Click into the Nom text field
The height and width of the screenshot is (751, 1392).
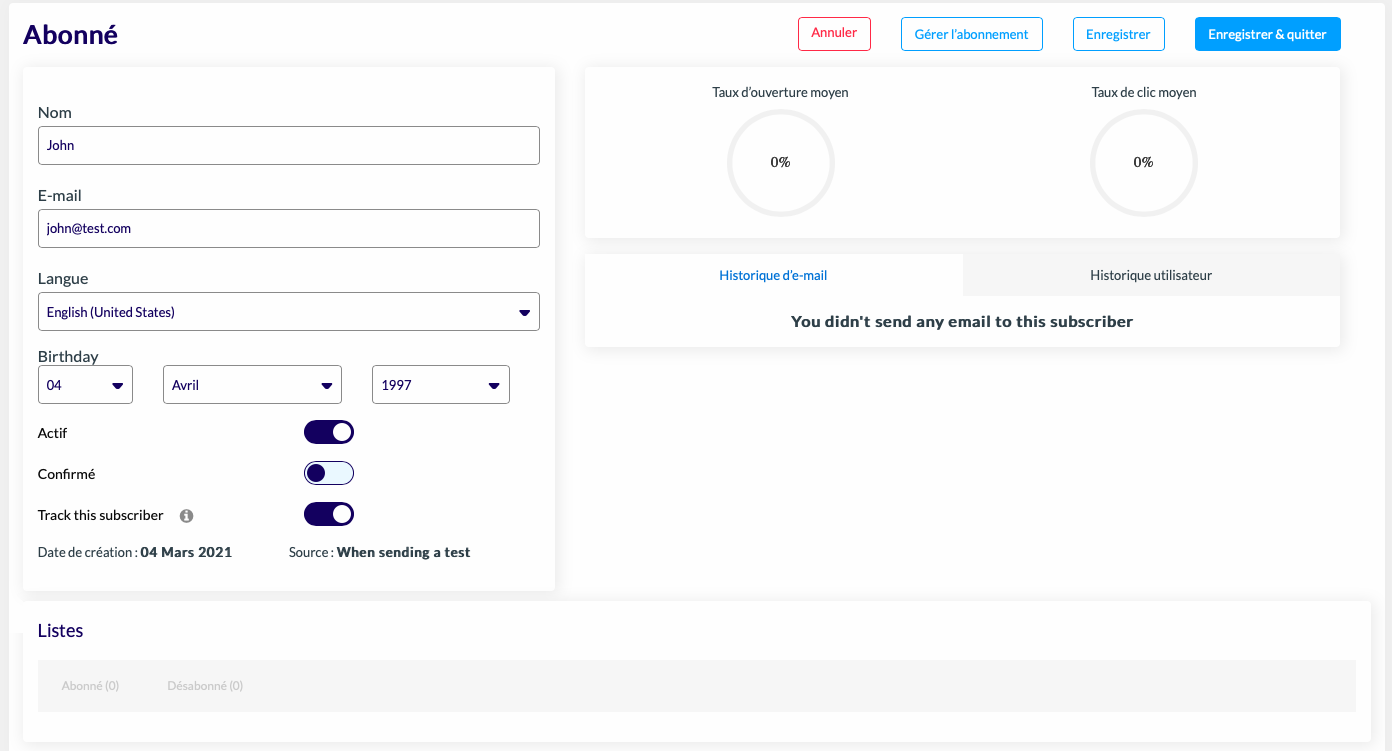289,145
